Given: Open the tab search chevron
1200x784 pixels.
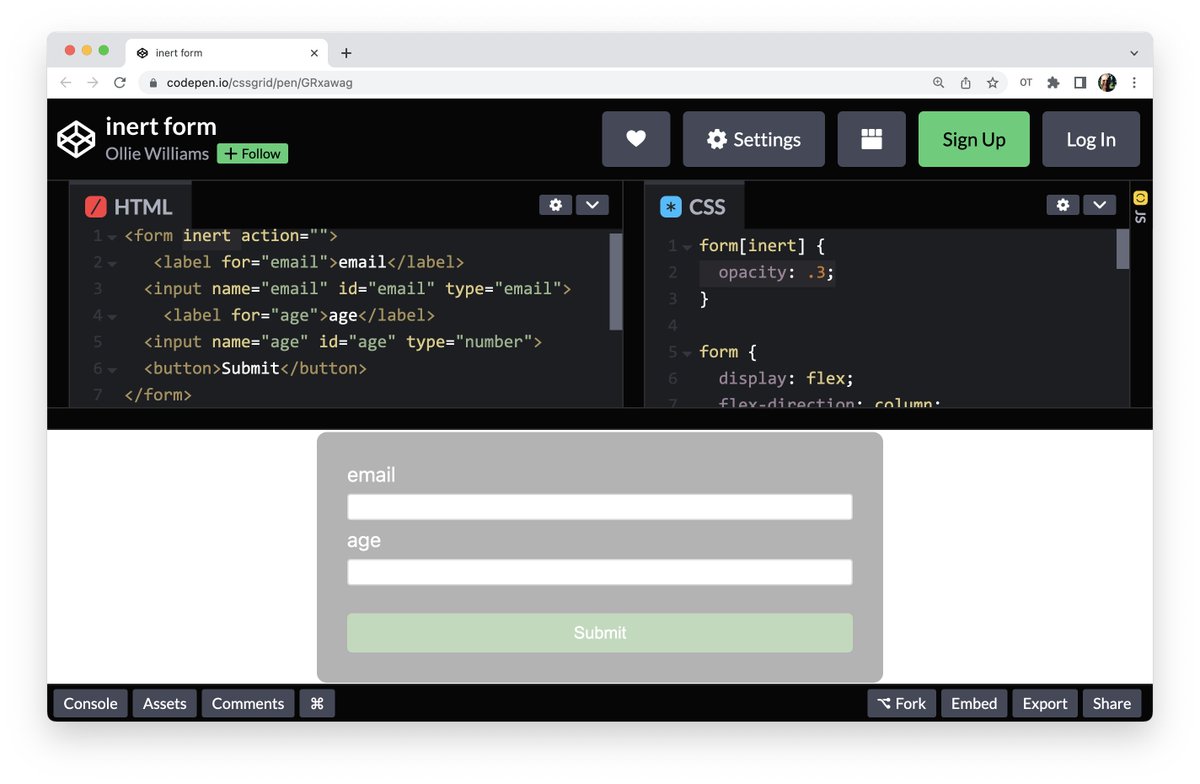Looking at the screenshot, I should (1134, 53).
